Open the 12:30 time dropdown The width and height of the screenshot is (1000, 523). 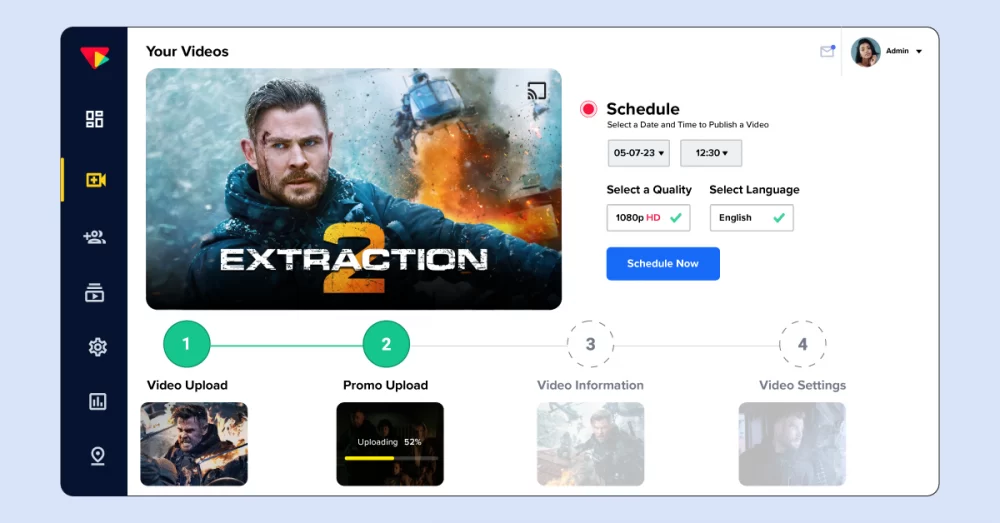(x=711, y=153)
